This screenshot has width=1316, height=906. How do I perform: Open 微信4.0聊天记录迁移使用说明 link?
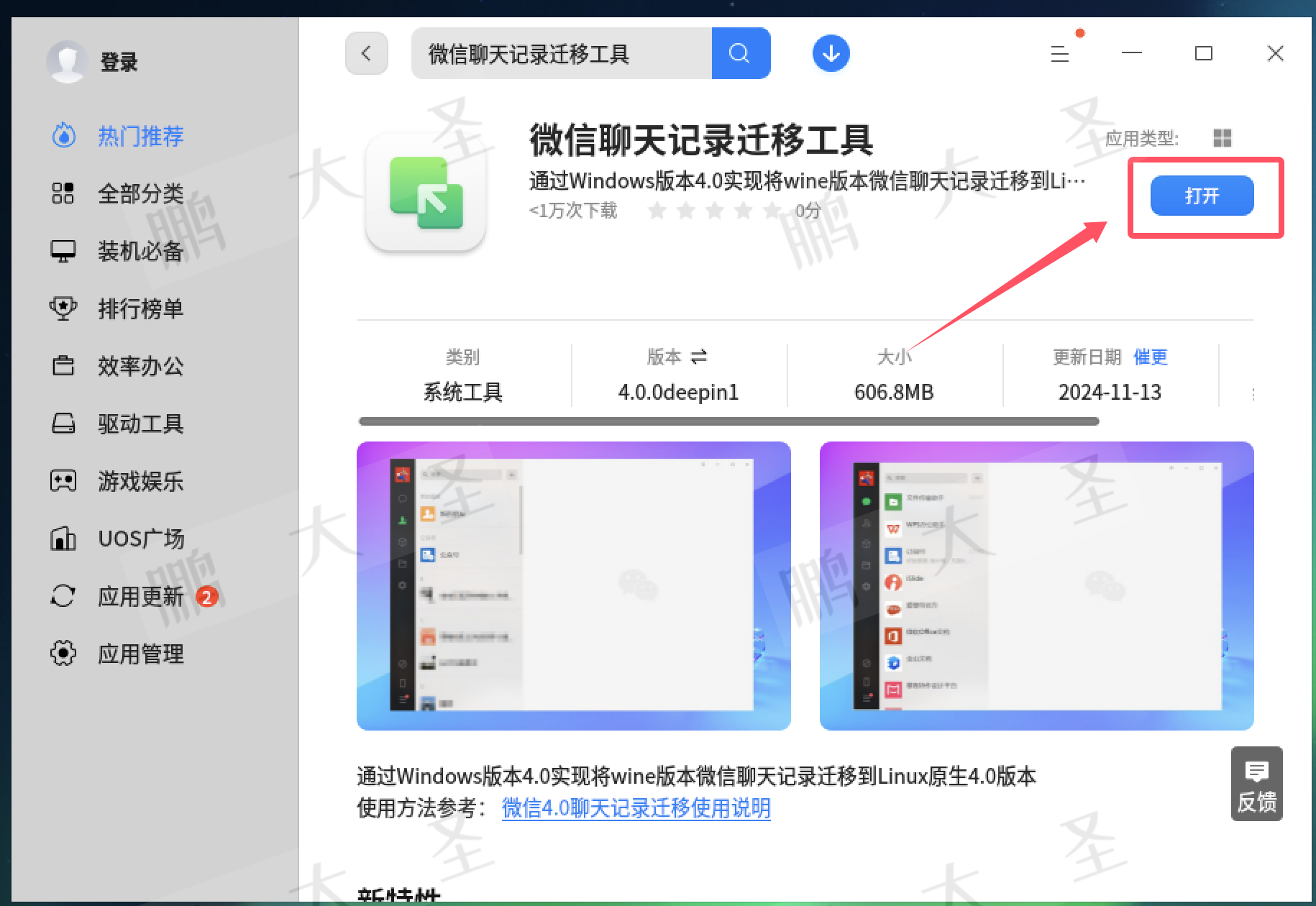click(636, 808)
